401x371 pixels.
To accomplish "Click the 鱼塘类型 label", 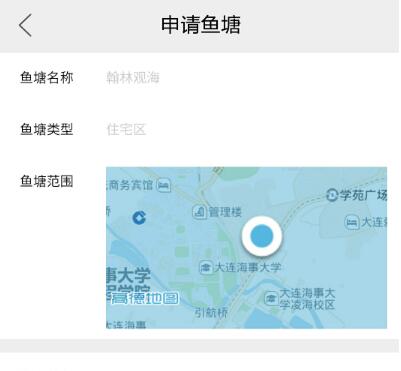I will [x=46, y=129].
